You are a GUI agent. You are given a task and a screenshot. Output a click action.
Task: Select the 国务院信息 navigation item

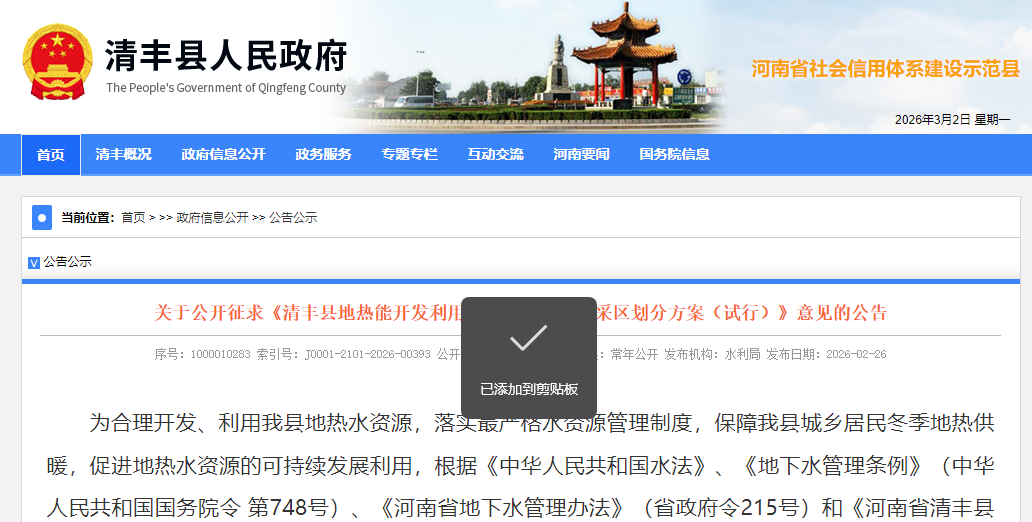(674, 155)
